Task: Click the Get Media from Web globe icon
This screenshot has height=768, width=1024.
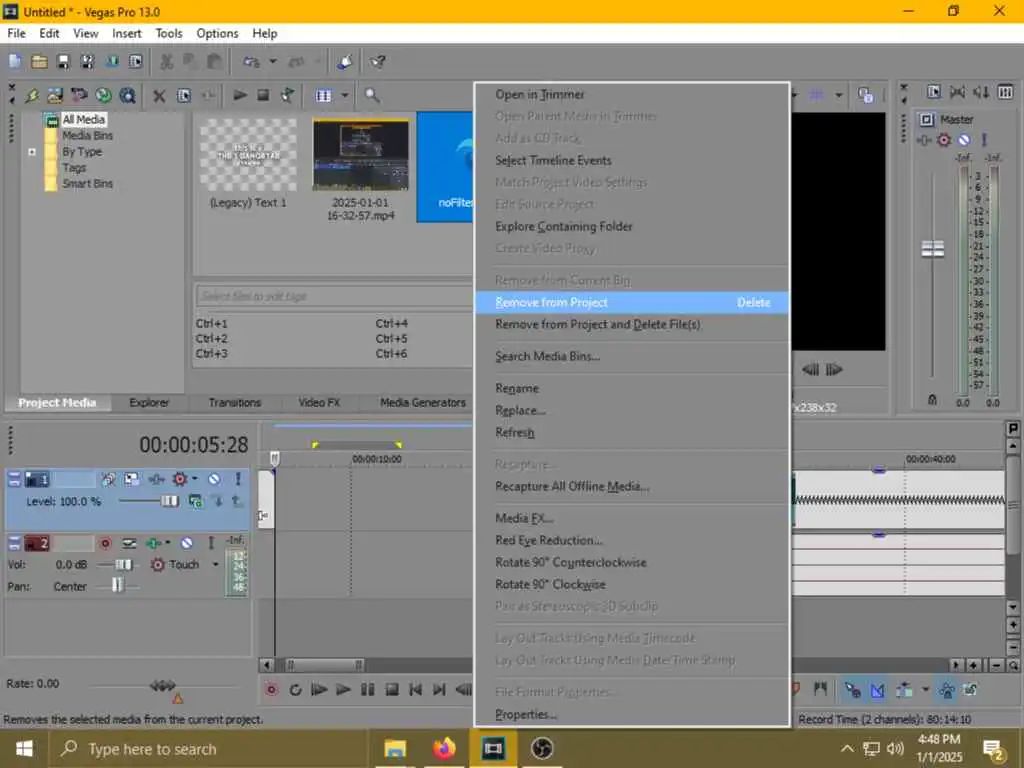Action: (x=103, y=96)
